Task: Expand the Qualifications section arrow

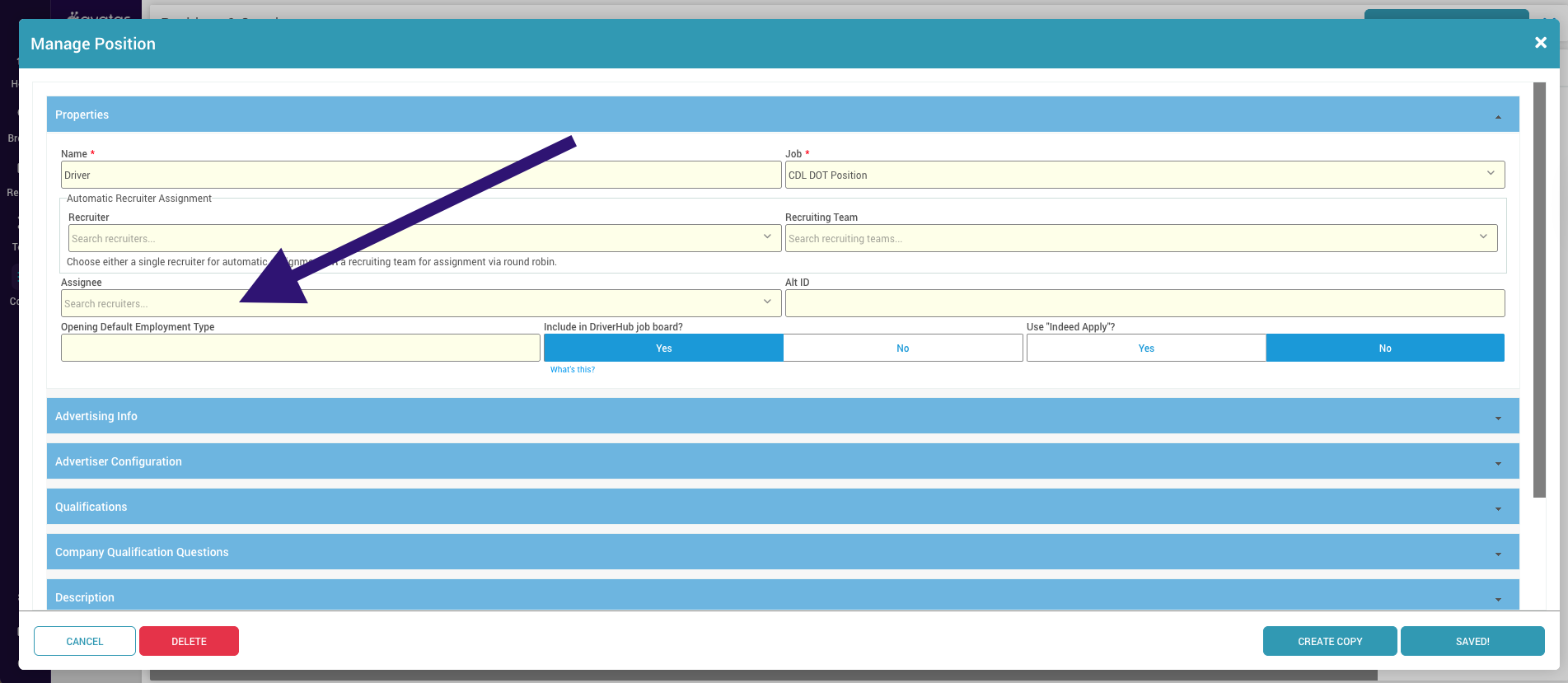Action: (1497, 508)
